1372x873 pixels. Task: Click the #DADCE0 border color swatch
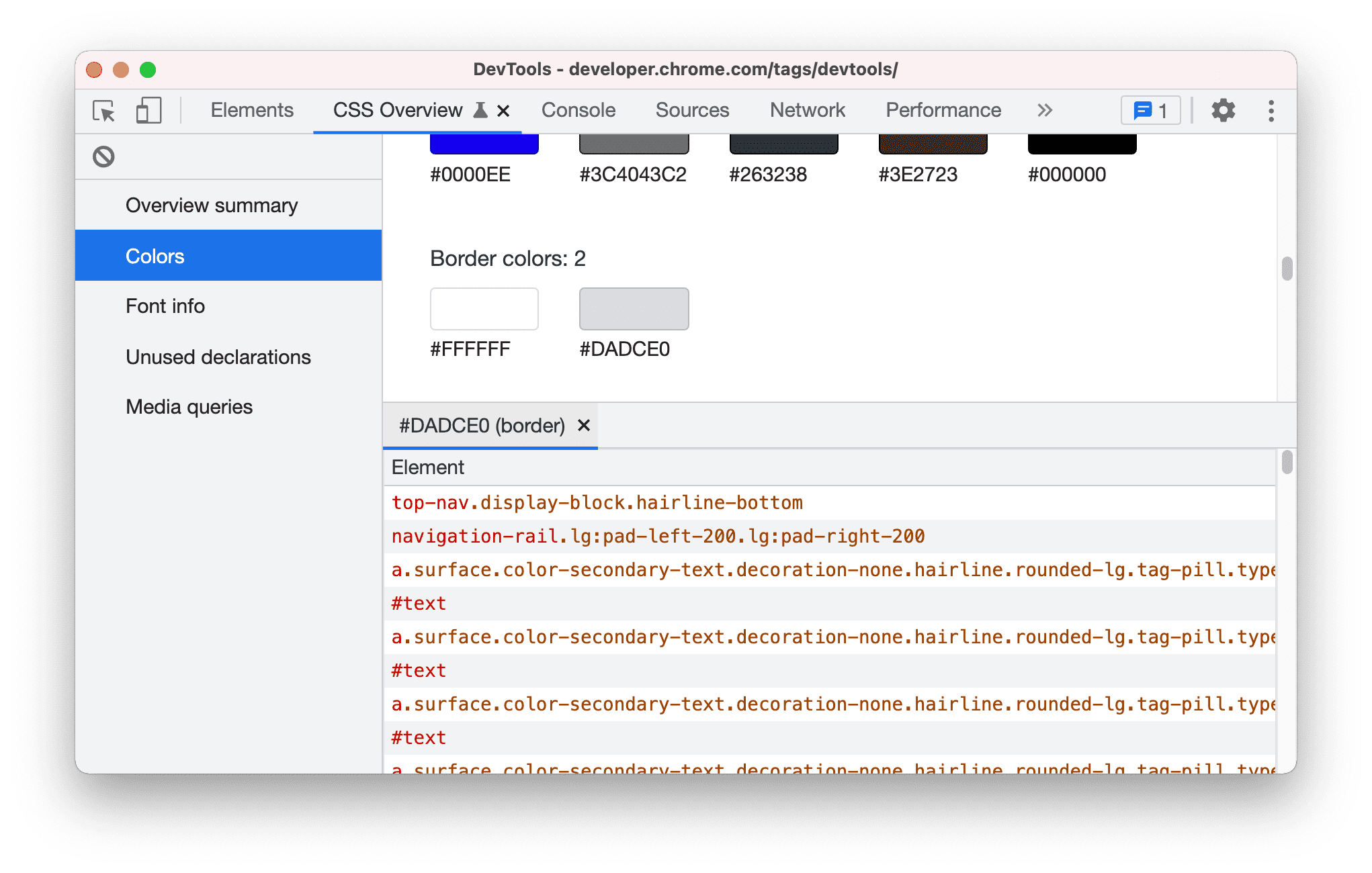tap(633, 309)
